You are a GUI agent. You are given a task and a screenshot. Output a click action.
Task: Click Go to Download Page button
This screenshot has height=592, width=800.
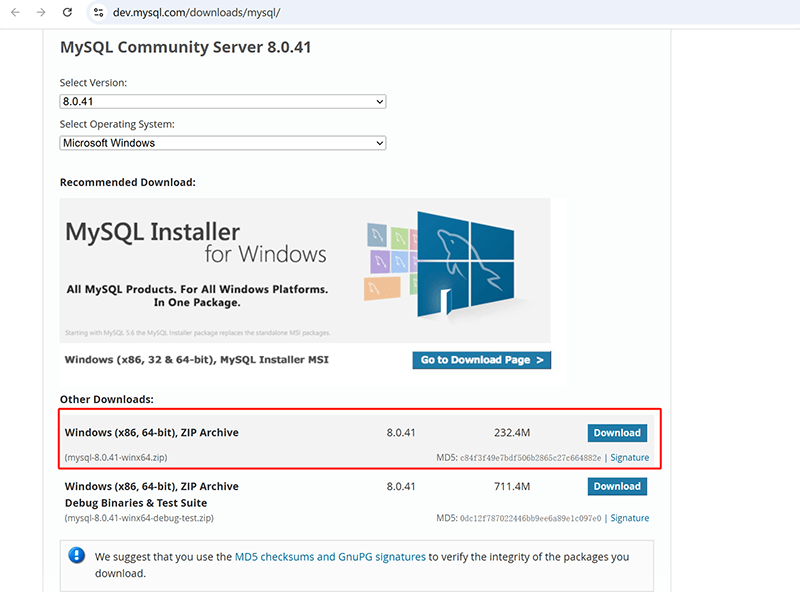(482, 360)
